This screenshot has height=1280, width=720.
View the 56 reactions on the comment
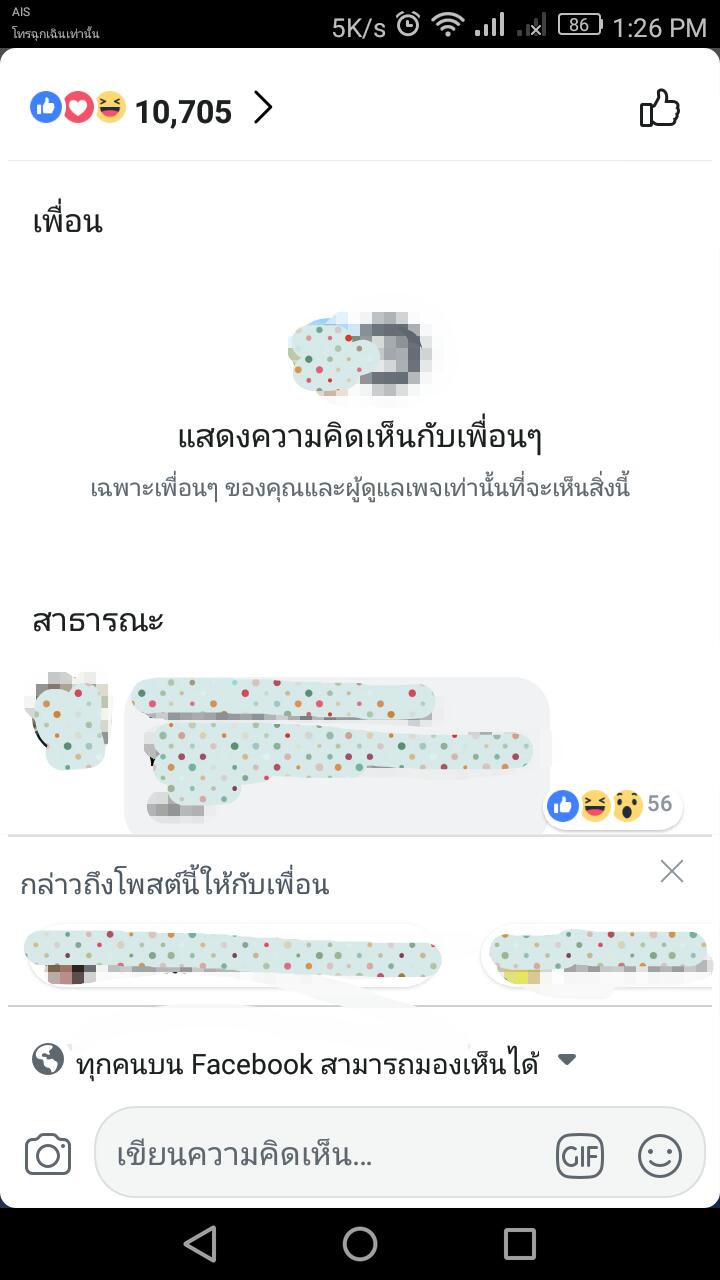pyautogui.click(x=613, y=805)
